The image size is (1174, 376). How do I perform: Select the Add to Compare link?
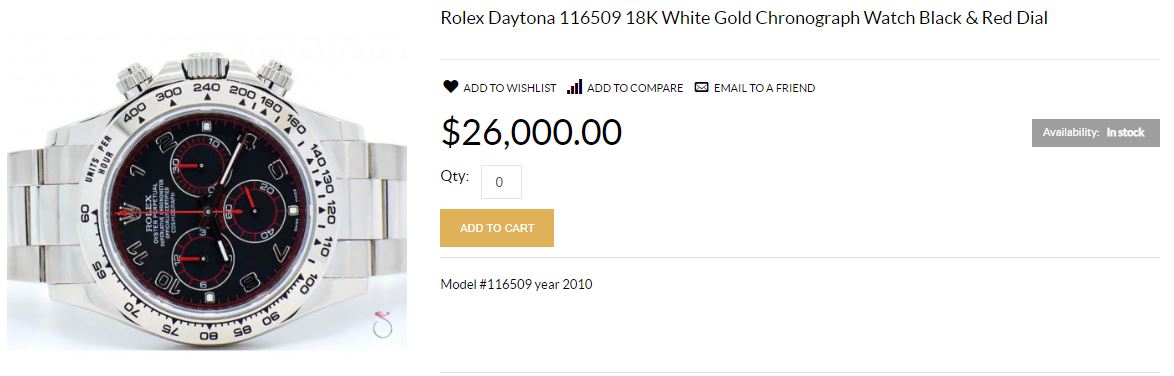(x=635, y=88)
